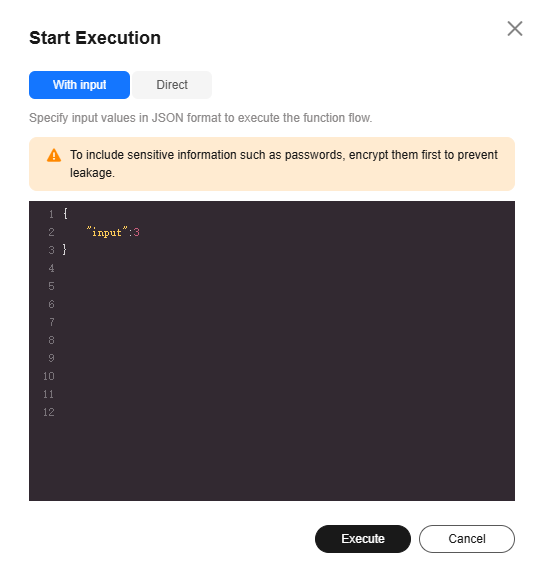Click line number 4 in the editor gutter

pyautogui.click(x=51, y=268)
